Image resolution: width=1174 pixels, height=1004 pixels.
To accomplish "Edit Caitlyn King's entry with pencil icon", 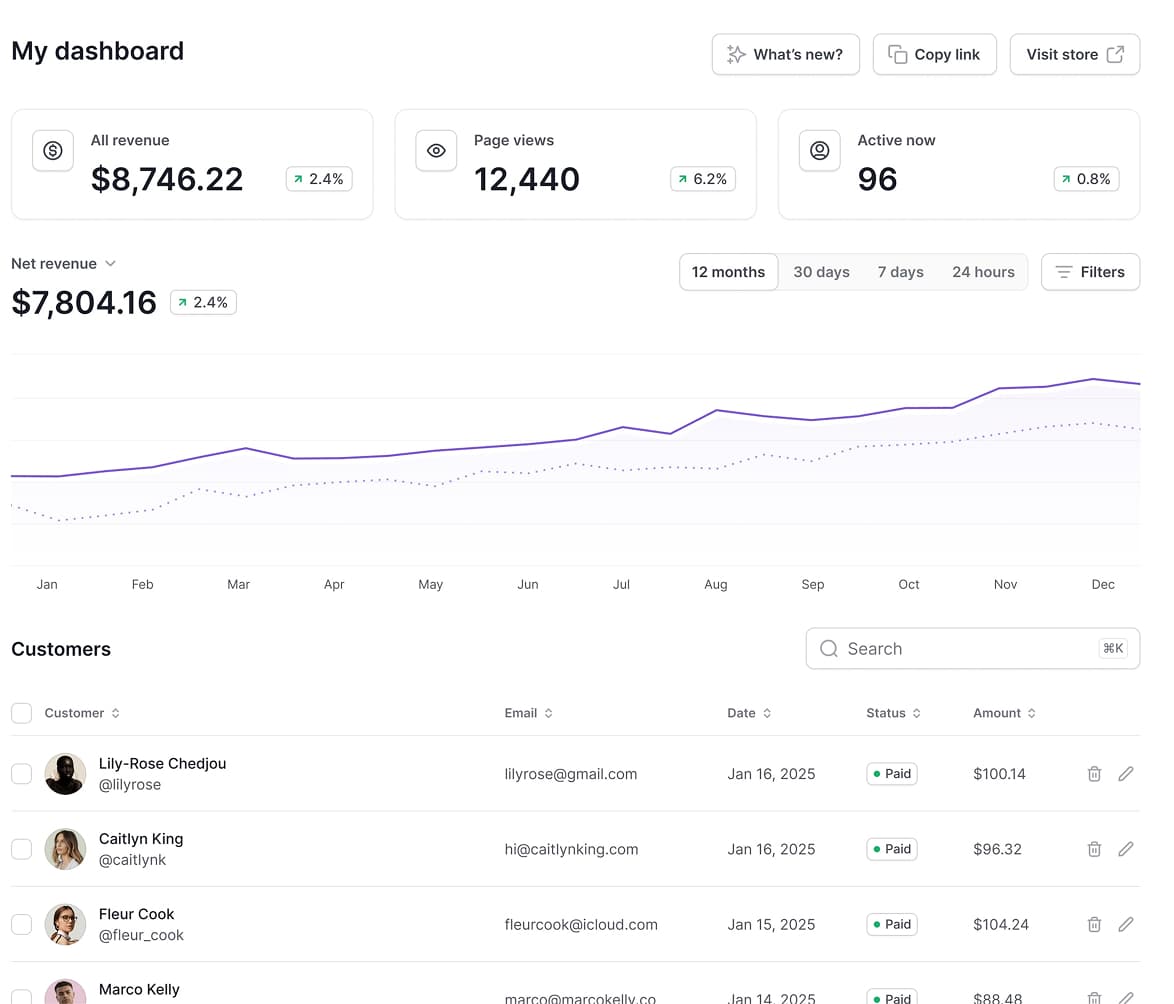I will coord(1126,849).
